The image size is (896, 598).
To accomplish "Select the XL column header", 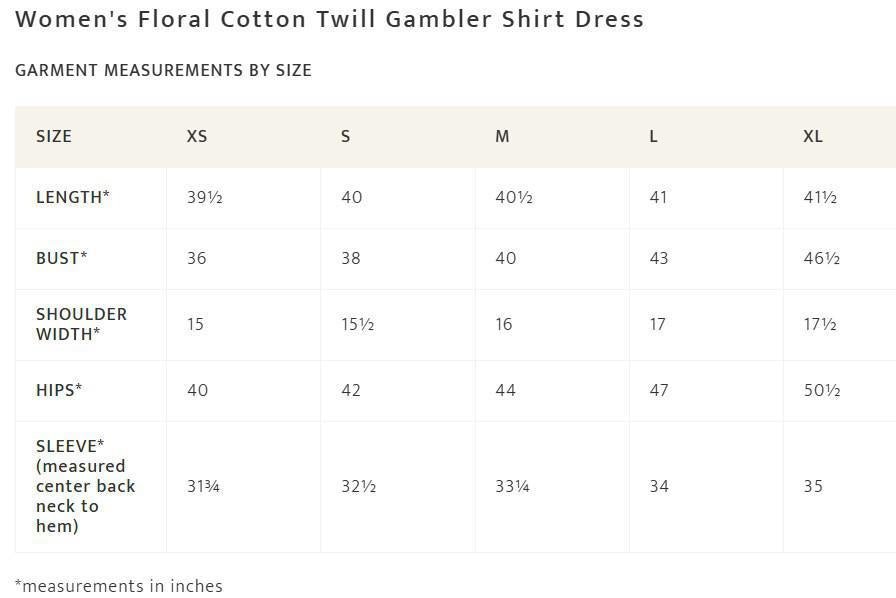I will click(x=813, y=136).
